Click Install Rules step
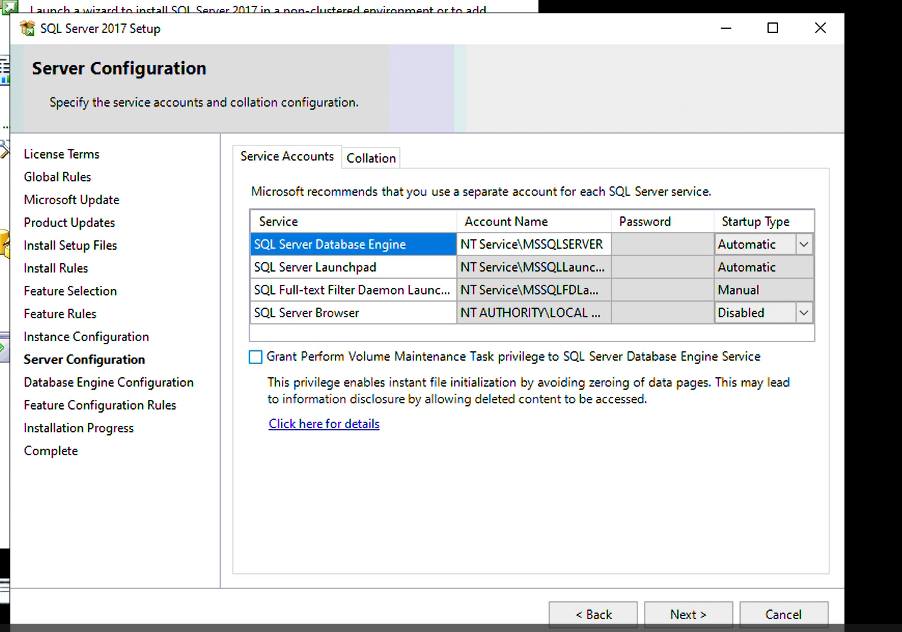This screenshot has height=632, width=902. (56, 268)
